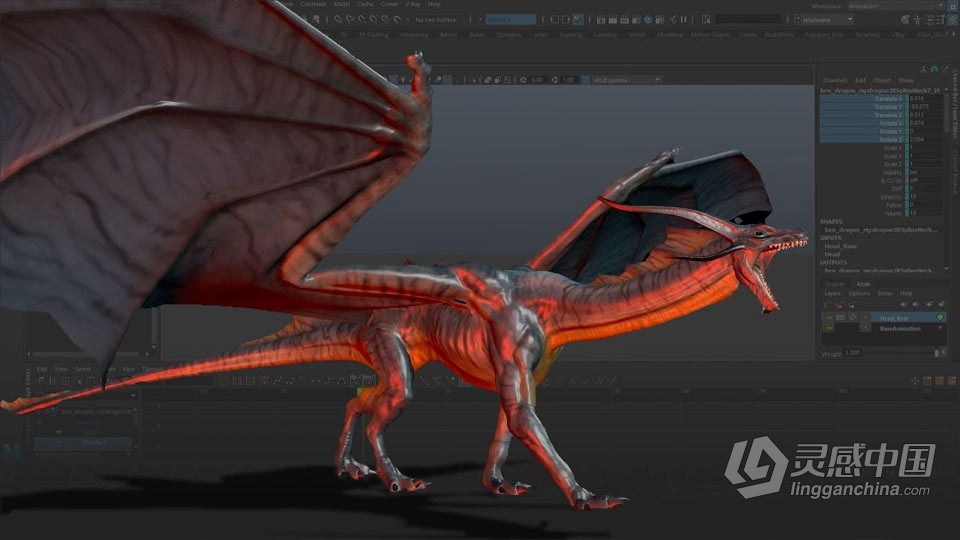Switch to the Modeling shelf tab
Viewport: 960px width, 540px height.
click(x=670, y=35)
